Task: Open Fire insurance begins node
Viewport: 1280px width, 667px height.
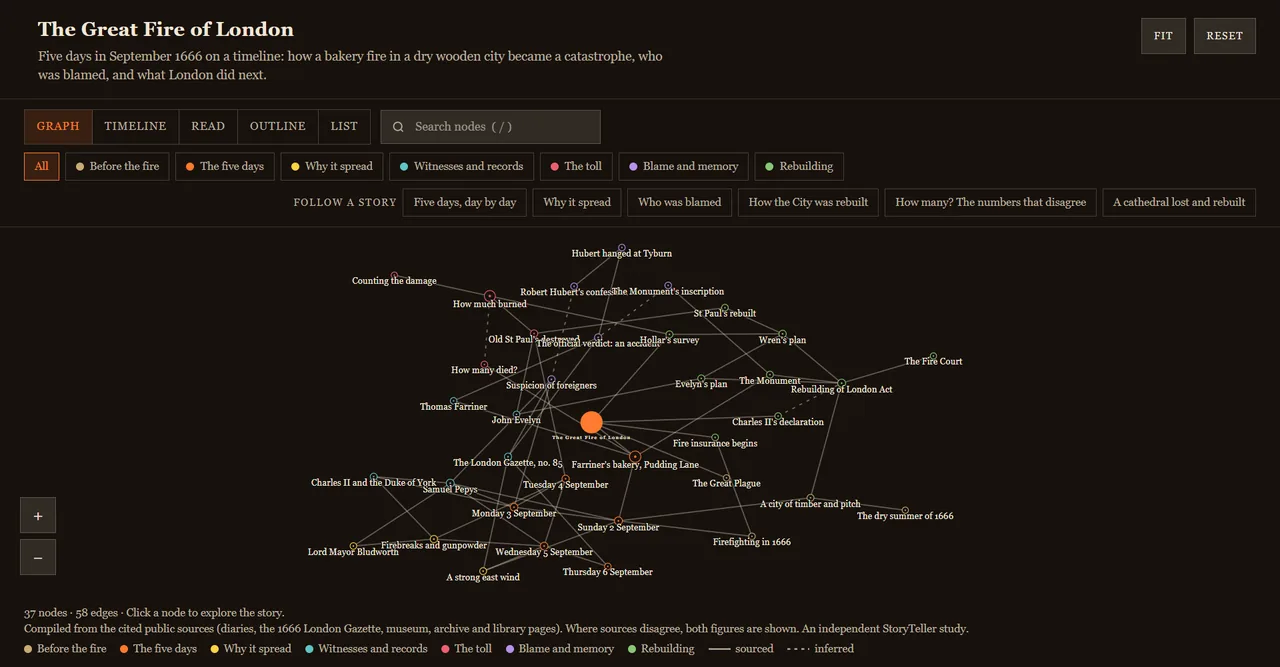Action: pos(715,437)
